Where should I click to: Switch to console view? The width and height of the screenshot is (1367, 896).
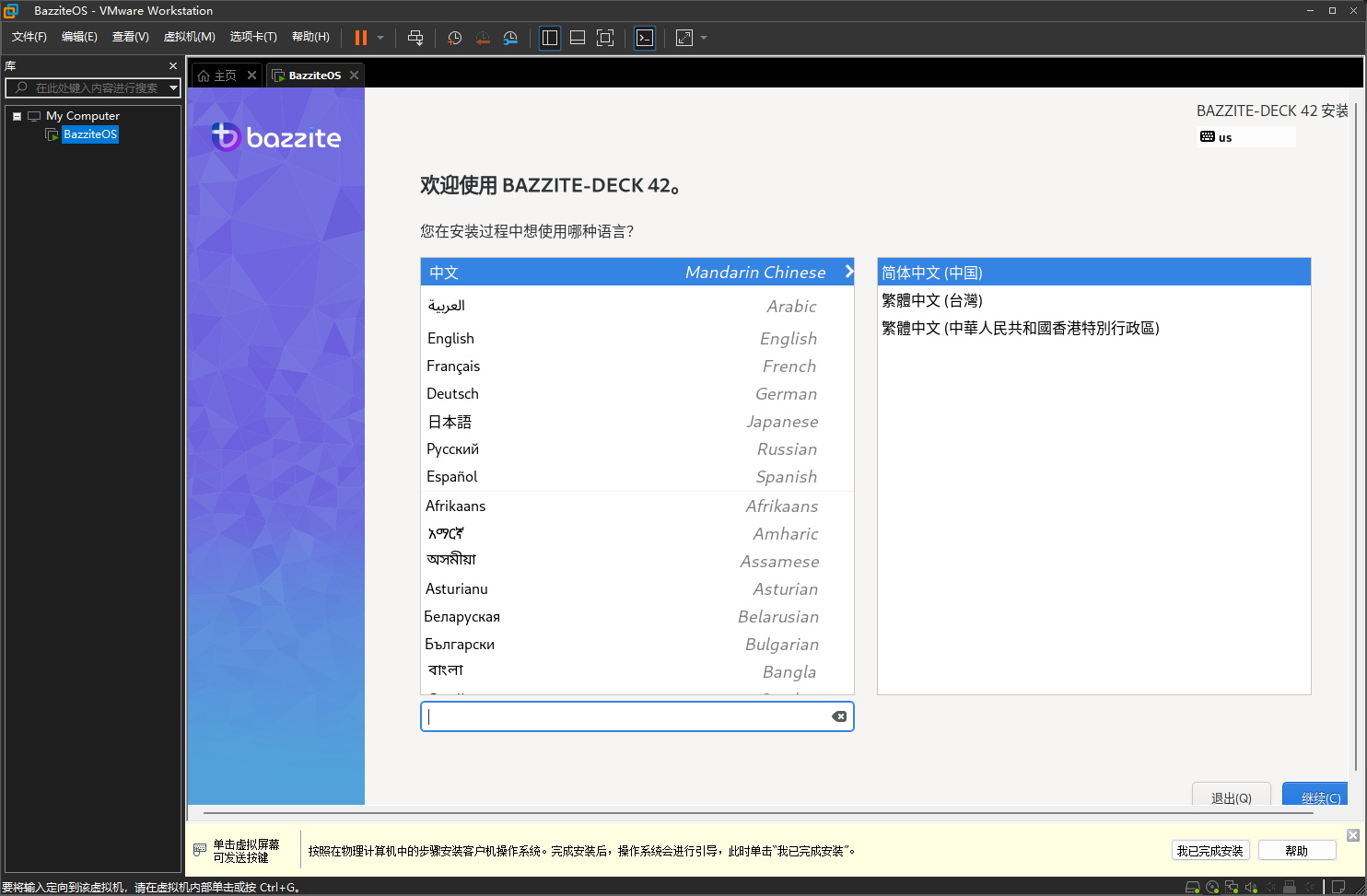click(x=645, y=38)
